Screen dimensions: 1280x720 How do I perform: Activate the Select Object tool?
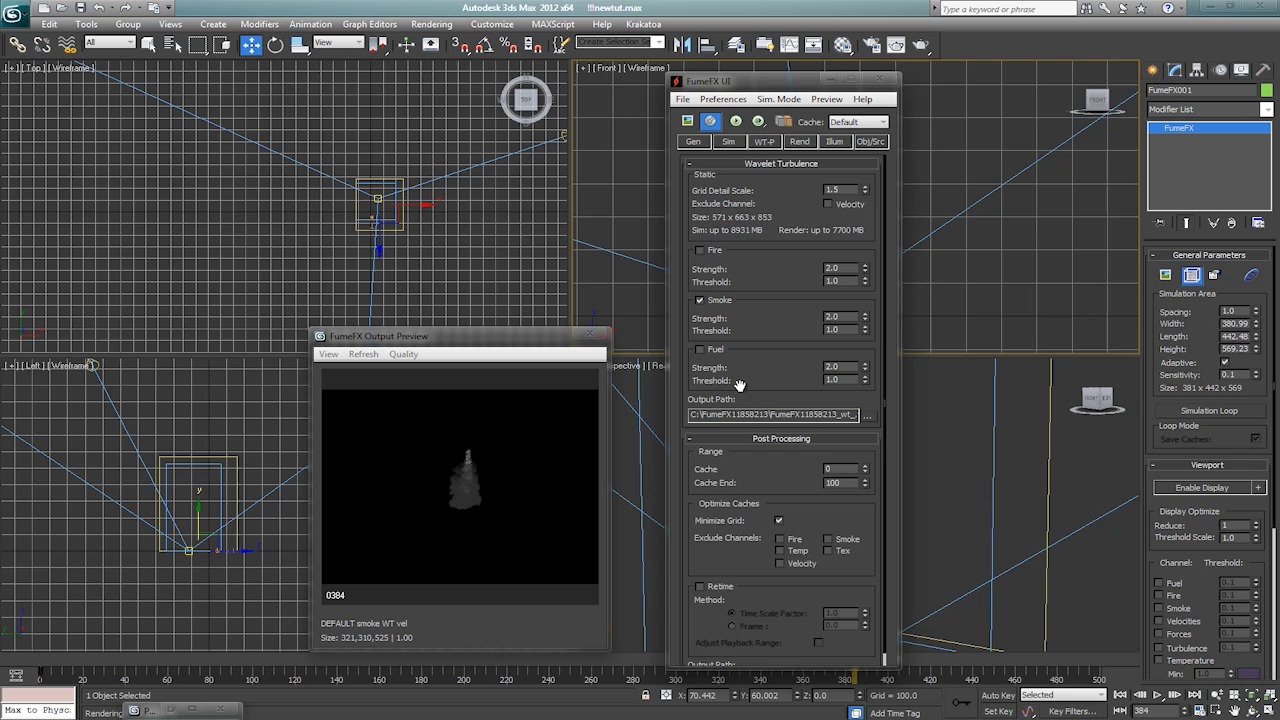point(149,44)
